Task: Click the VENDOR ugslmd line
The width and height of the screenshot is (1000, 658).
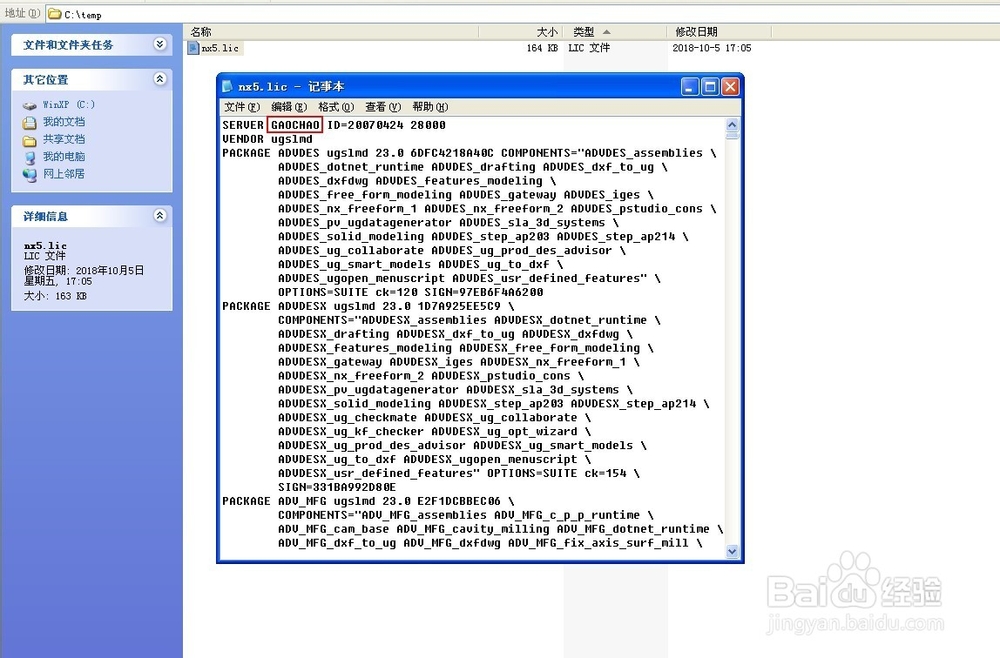Action: 267,139
